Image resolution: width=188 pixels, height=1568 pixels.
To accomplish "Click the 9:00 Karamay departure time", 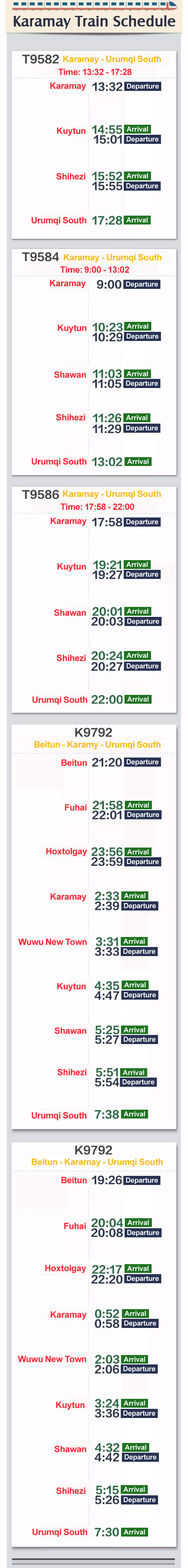I will click(x=108, y=284).
